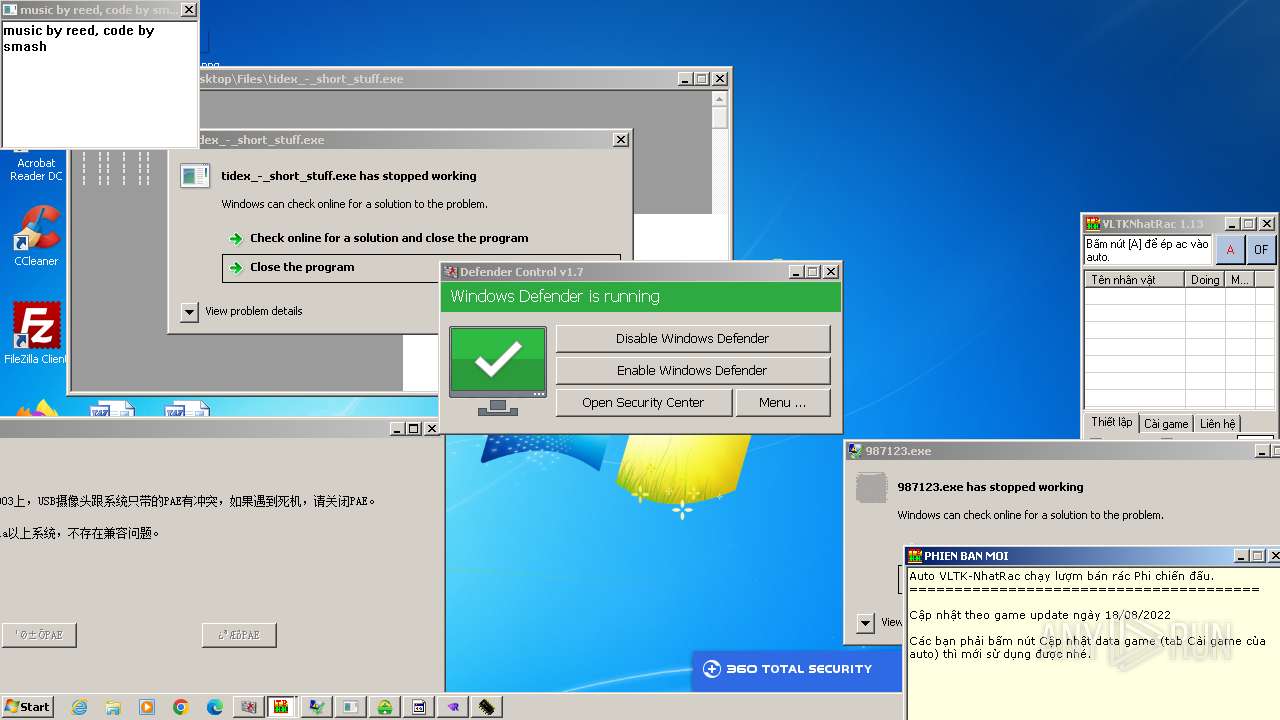Open the Start menu

tap(28, 707)
